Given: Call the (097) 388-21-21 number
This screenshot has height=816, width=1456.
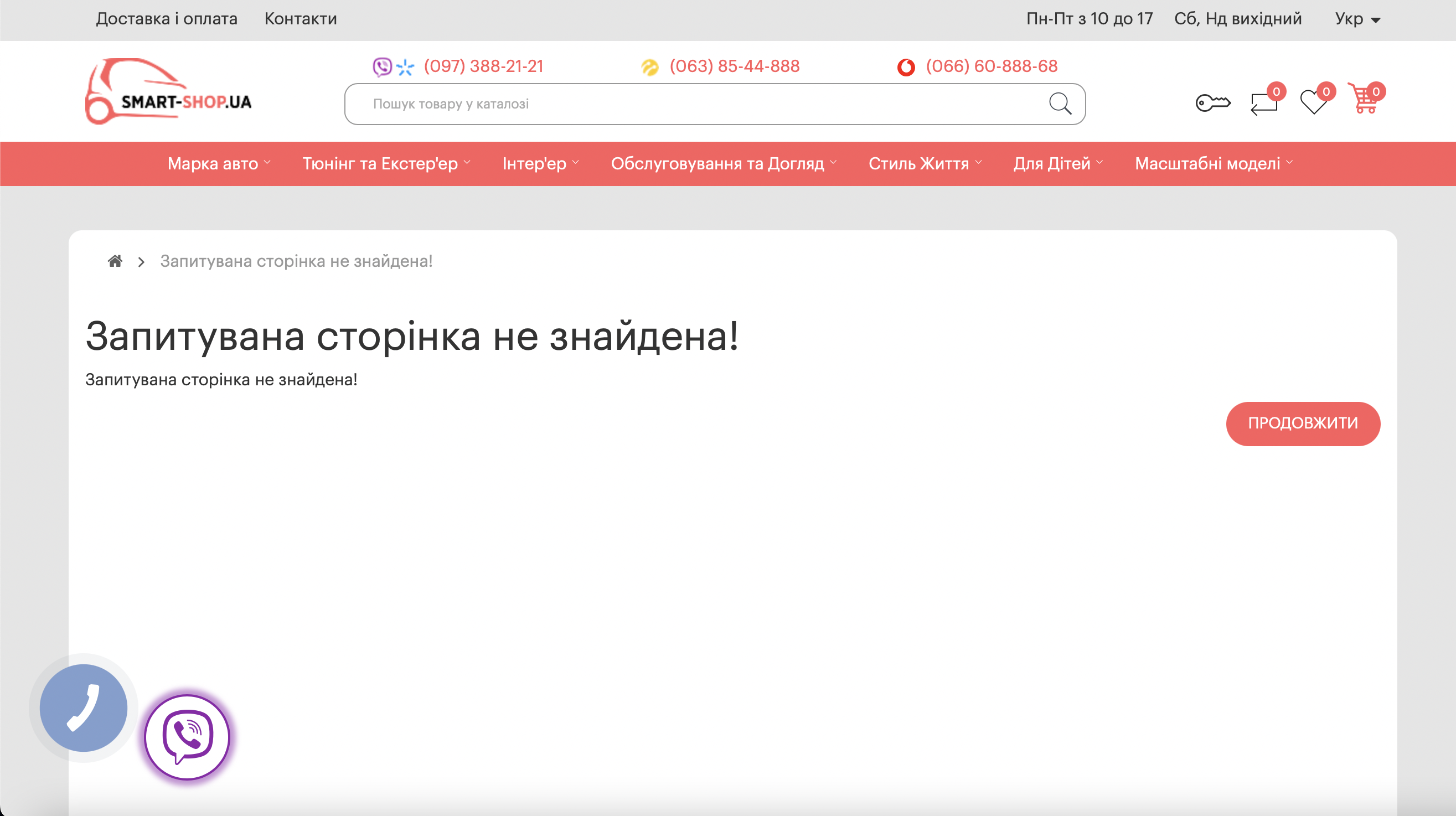Looking at the screenshot, I should pos(483,66).
